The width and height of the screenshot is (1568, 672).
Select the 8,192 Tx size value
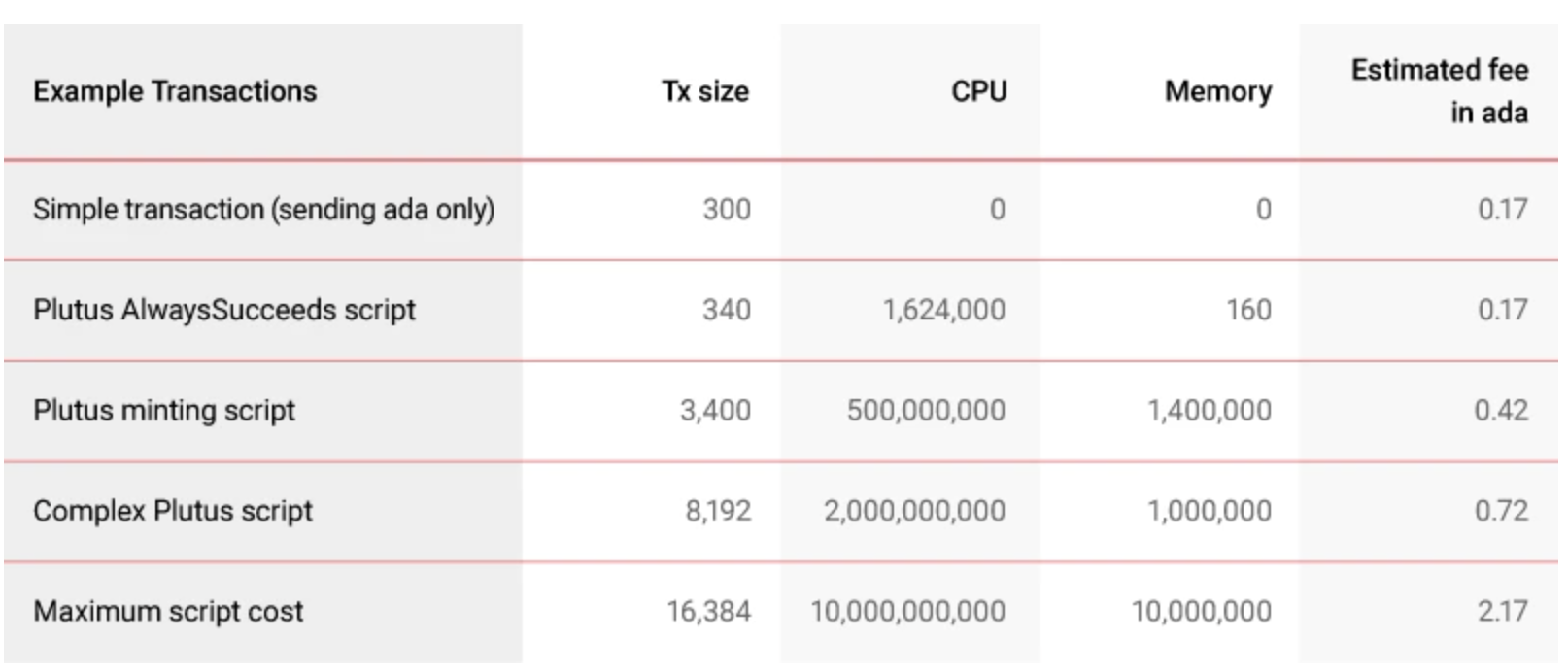pyautogui.click(x=718, y=511)
